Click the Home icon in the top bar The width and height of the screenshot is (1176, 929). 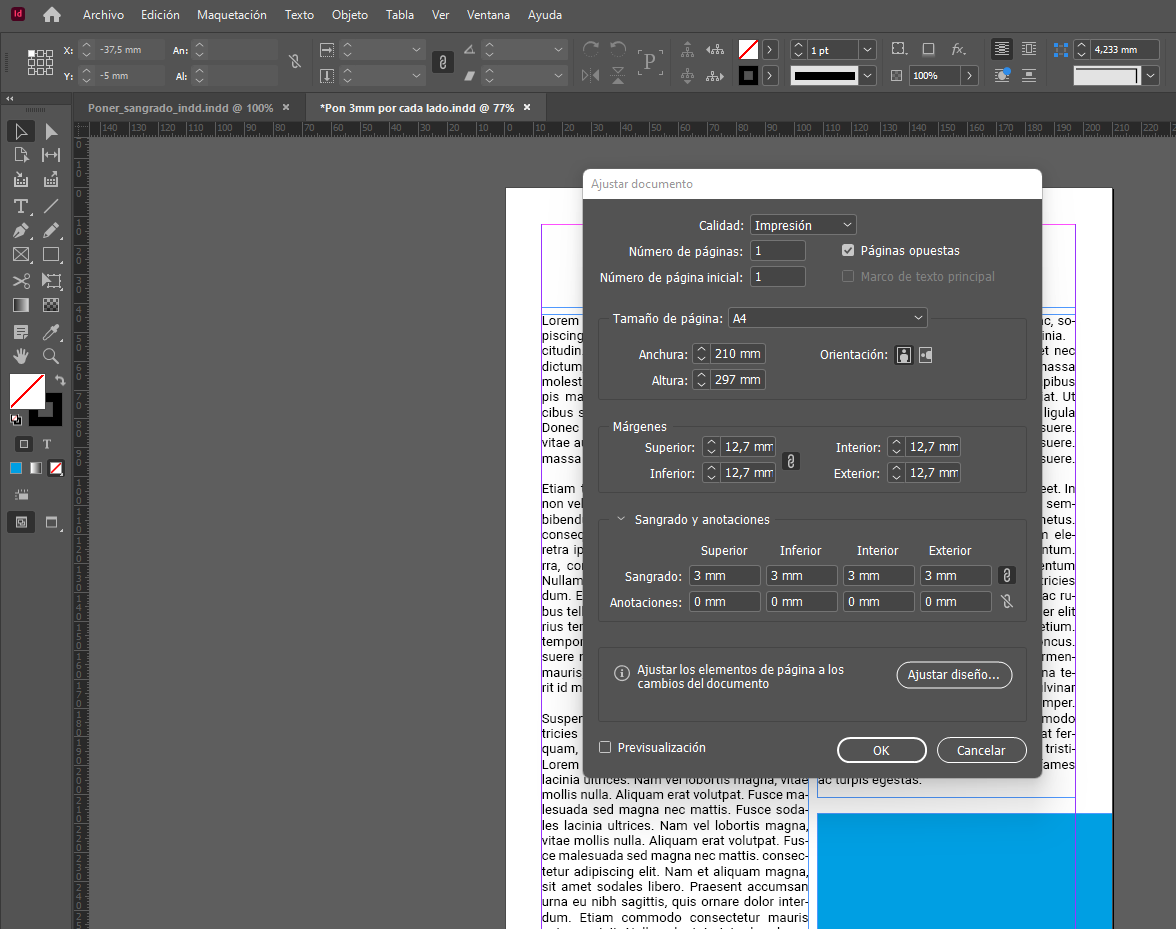[x=52, y=15]
